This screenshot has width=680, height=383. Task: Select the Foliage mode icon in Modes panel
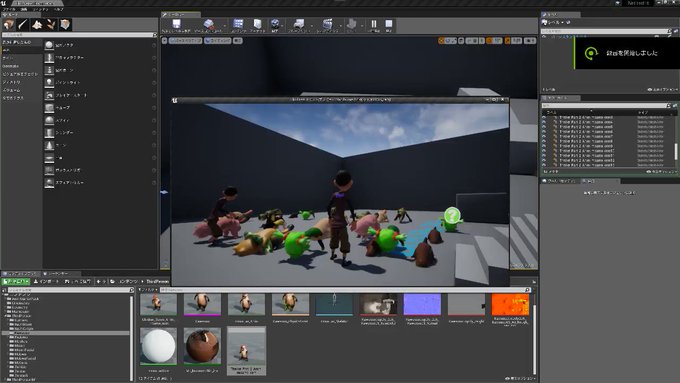pyautogui.click(x=51, y=24)
